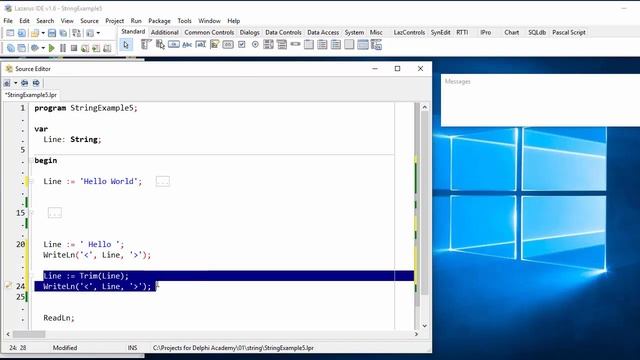Pick the TLabel 'Abc' palette component
This screenshot has height=360, width=640.
pyautogui.click(x=187, y=44)
